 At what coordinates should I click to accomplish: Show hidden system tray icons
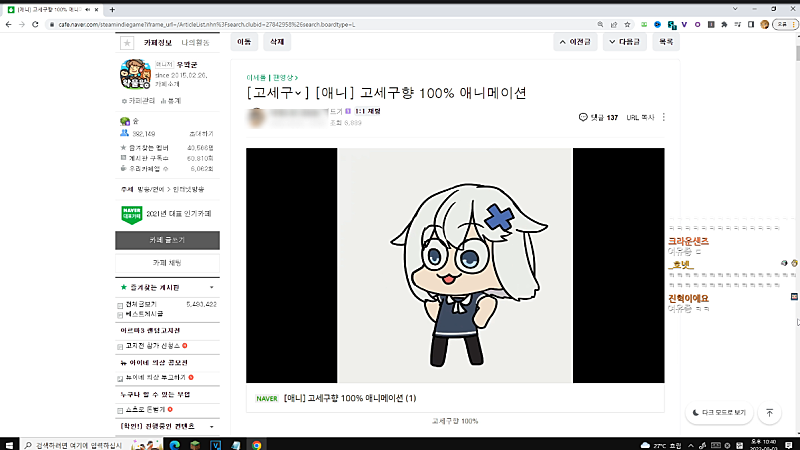pos(691,445)
